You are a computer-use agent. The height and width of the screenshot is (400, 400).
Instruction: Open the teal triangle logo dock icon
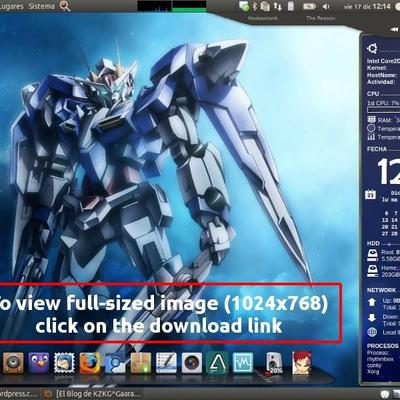pos(217,363)
